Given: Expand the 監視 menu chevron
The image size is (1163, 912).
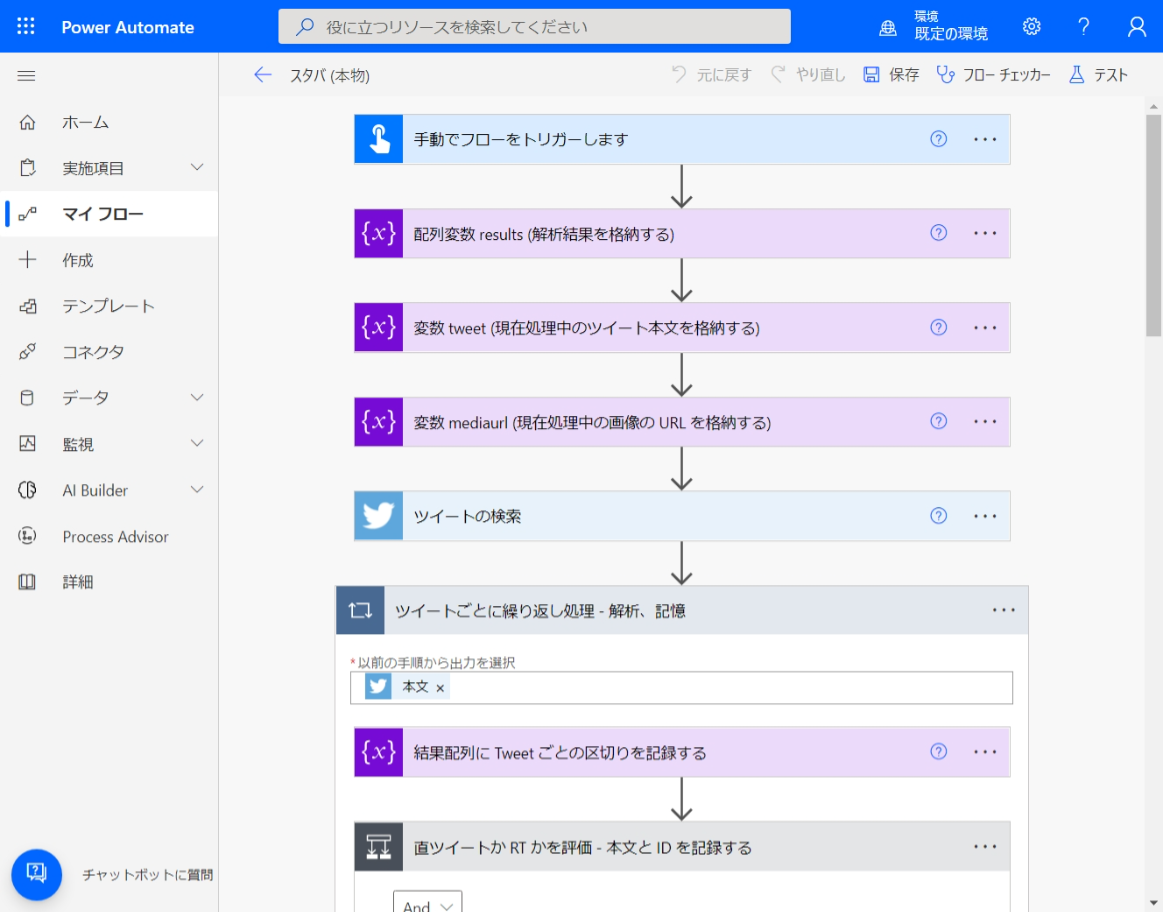Looking at the screenshot, I should [197, 443].
